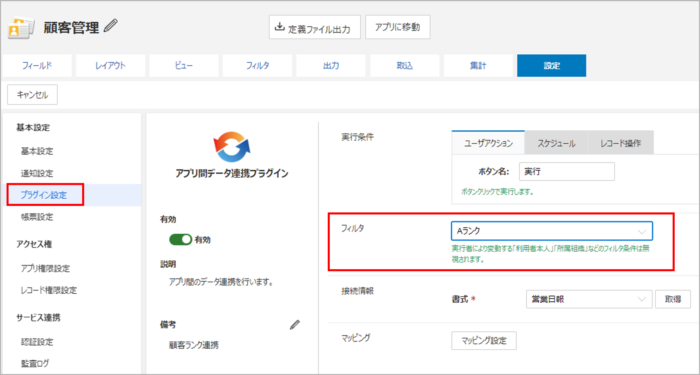
Task: Click the ボタン名 input field
Action: (x=567, y=172)
